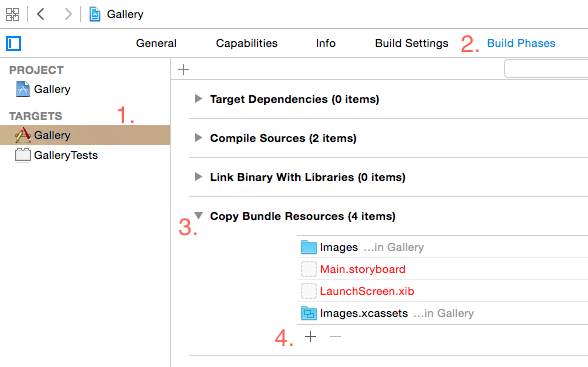Select the Gallery project blueprint icon
Viewport: 588px width, 367px height.
tap(22, 89)
